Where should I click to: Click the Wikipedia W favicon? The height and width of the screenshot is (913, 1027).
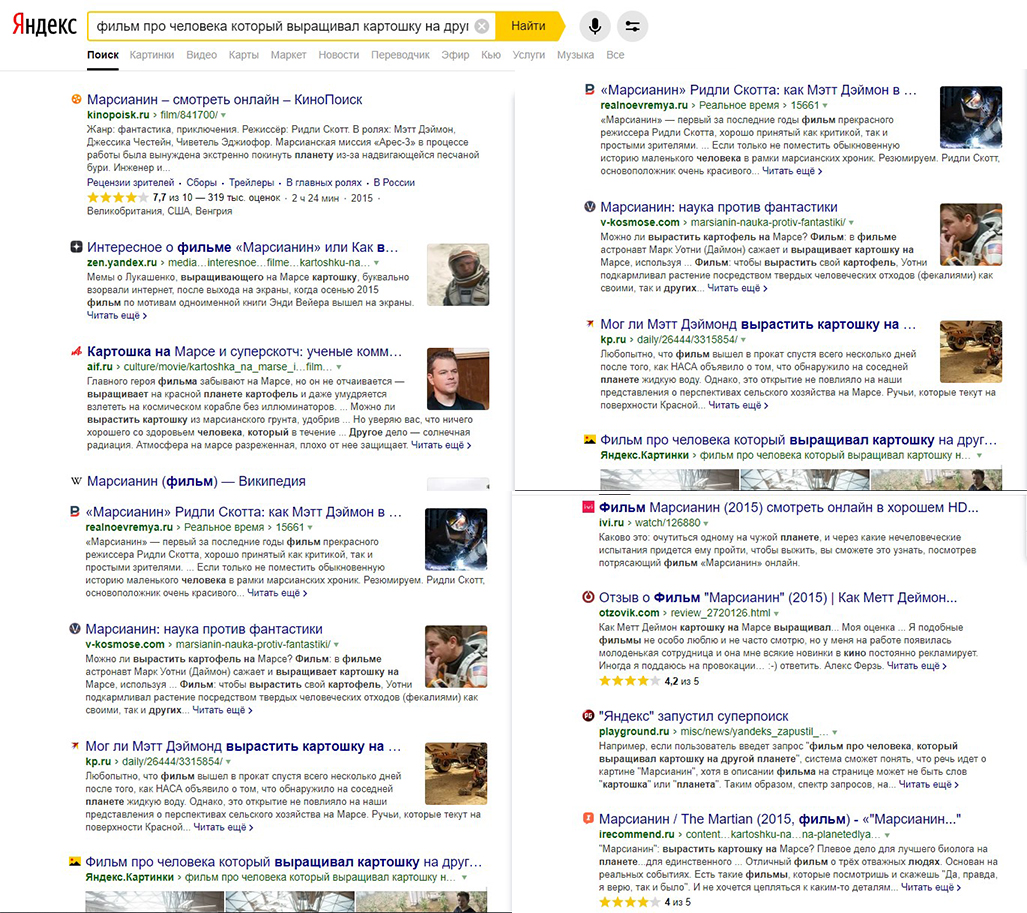click(76, 481)
